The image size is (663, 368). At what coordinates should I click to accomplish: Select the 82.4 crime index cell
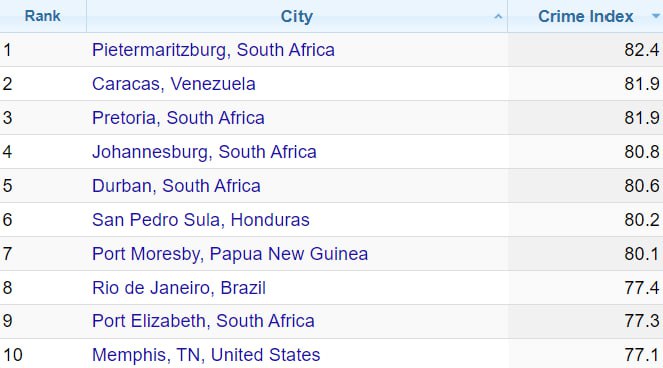coord(585,50)
